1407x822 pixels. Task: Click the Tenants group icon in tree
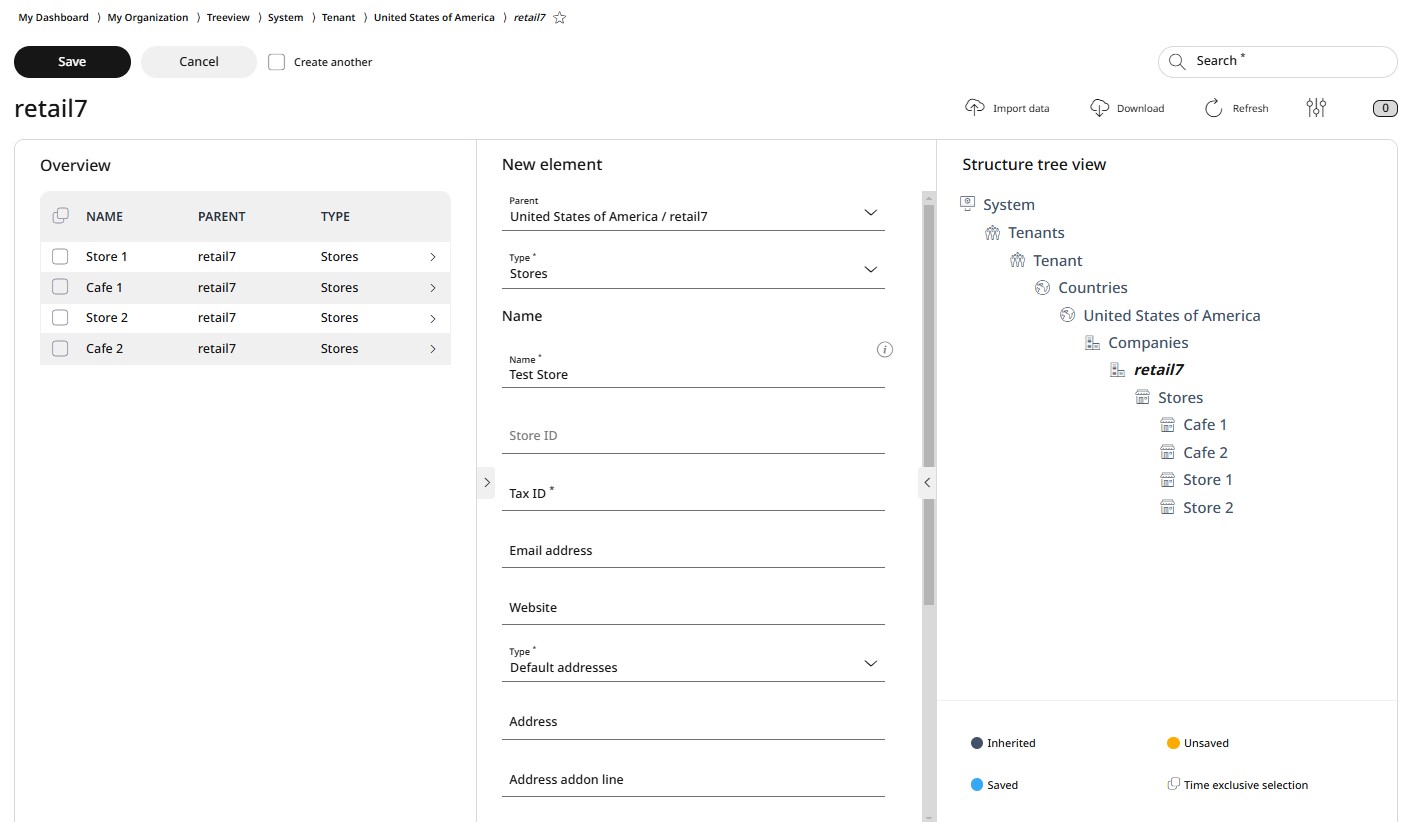click(x=992, y=232)
